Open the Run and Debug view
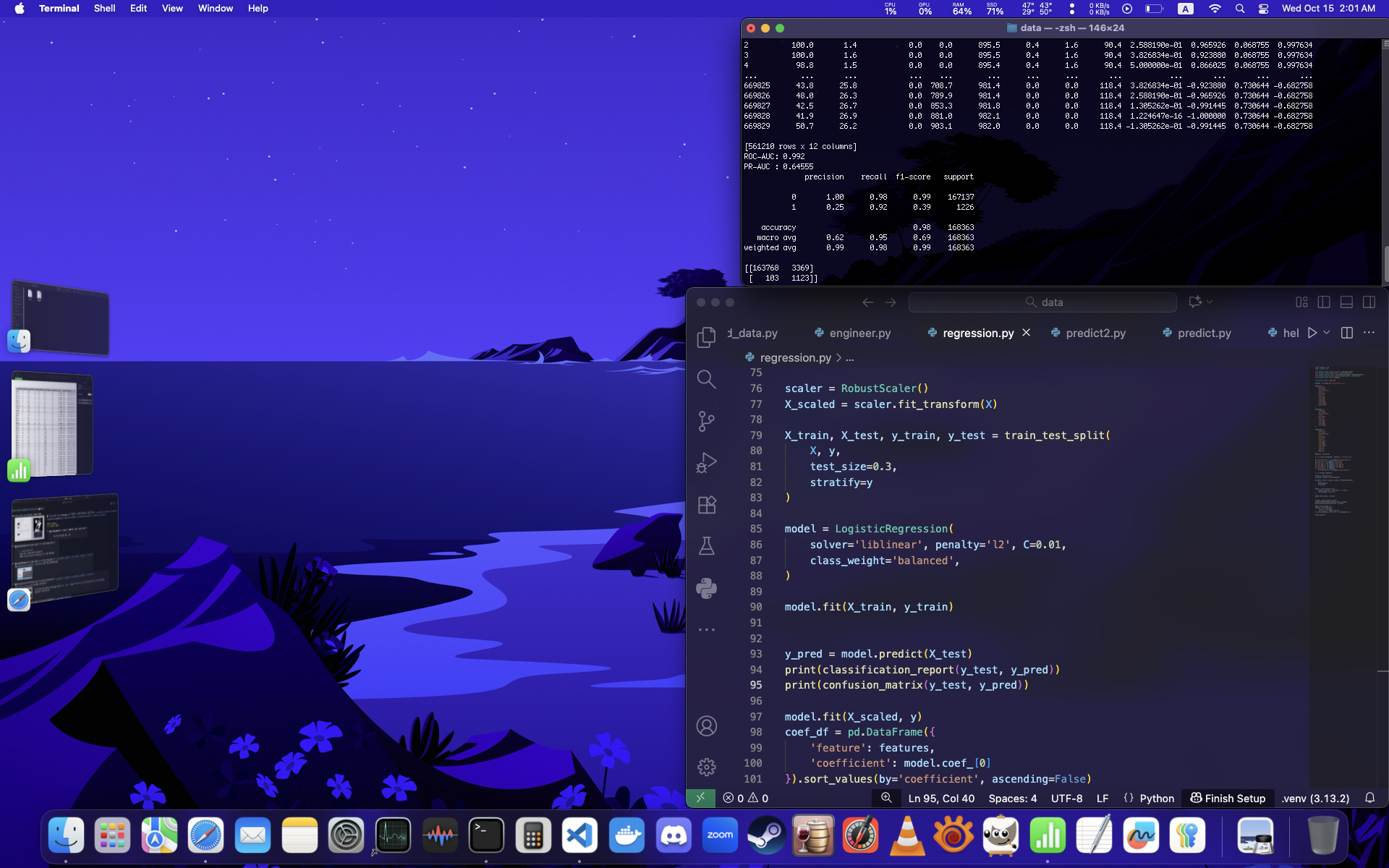The width and height of the screenshot is (1389, 868). coord(706,463)
